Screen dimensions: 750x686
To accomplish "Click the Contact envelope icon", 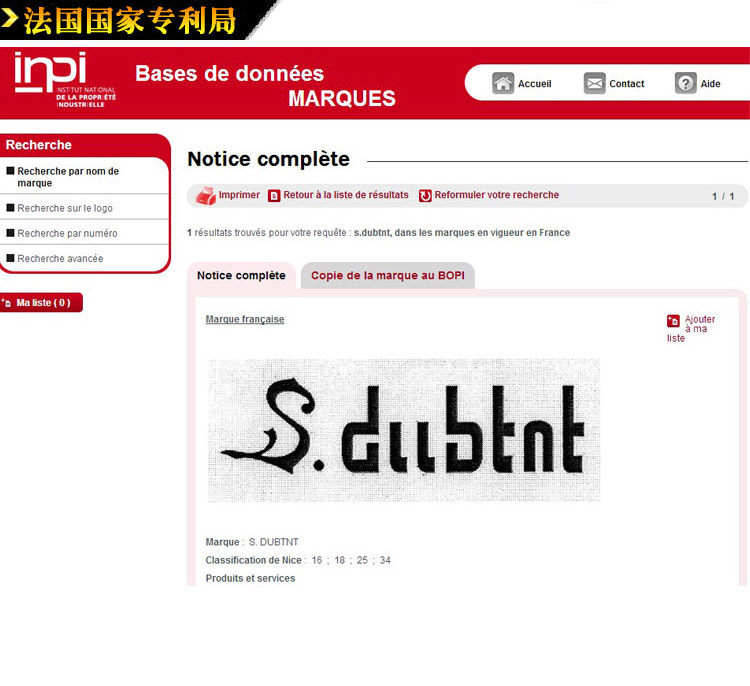I will [x=595, y=83].
